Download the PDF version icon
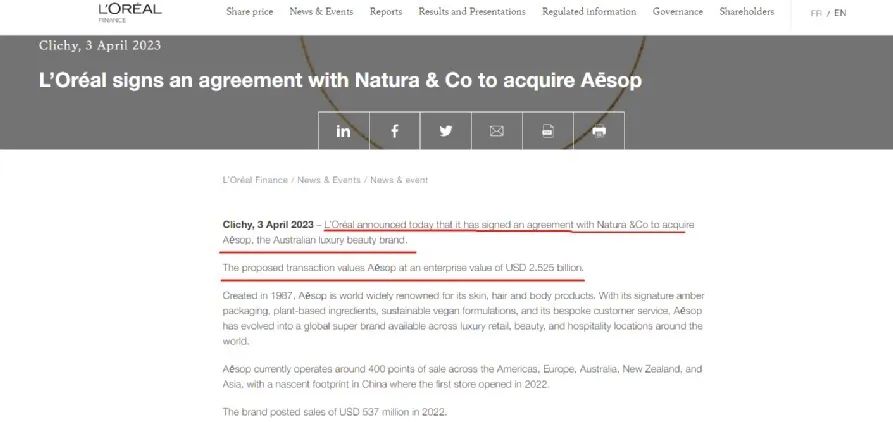This screenshot has width=893, height=422. click(548, 131)
